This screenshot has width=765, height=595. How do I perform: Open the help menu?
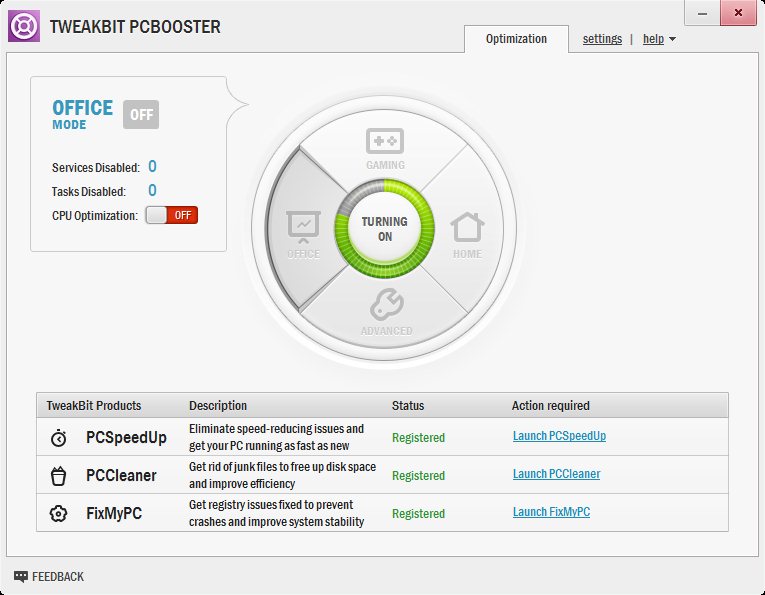(653, 39)
